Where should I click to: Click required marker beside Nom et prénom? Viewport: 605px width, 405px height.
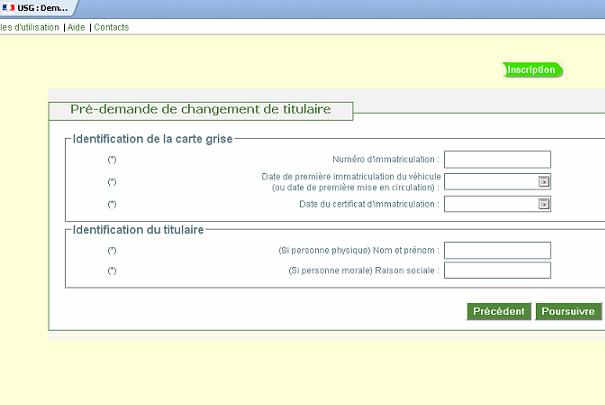pos(112,250)
